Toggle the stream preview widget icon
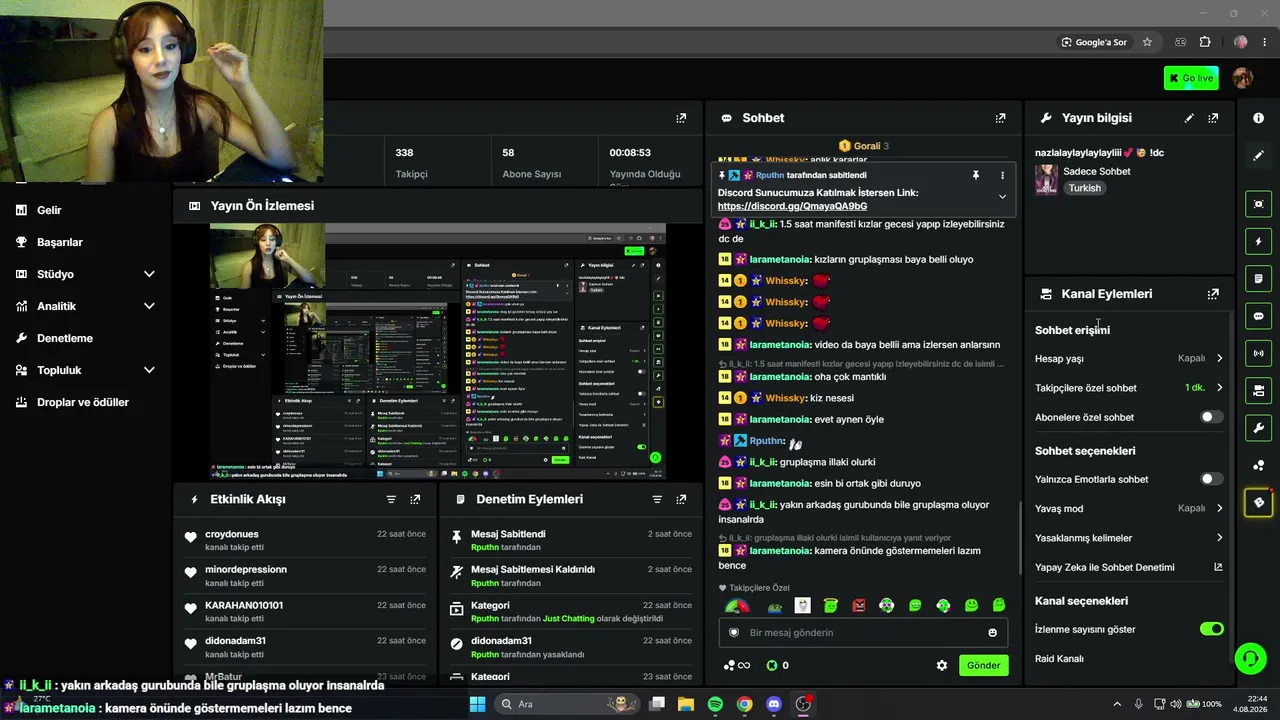The width and height of the screenshot is (1280, 720). coord(1258,204)
